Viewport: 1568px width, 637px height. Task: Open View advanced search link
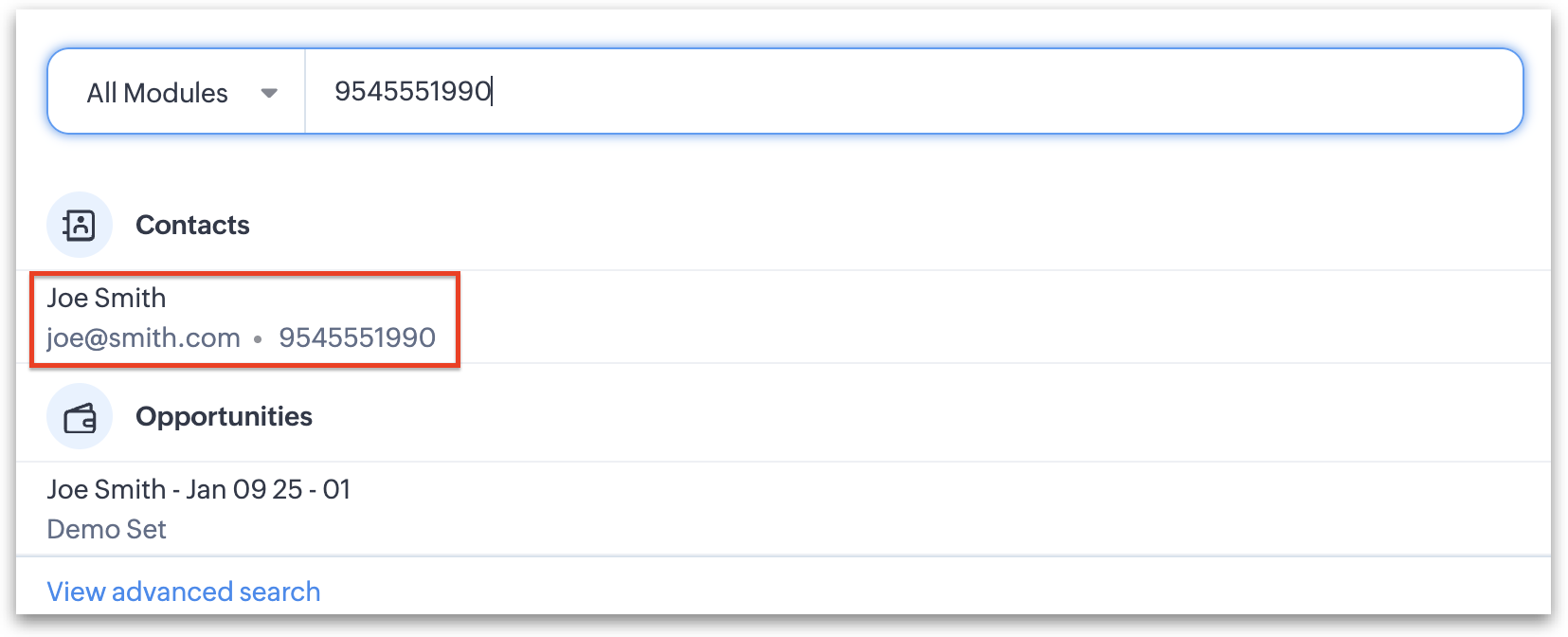click(184, 591)
